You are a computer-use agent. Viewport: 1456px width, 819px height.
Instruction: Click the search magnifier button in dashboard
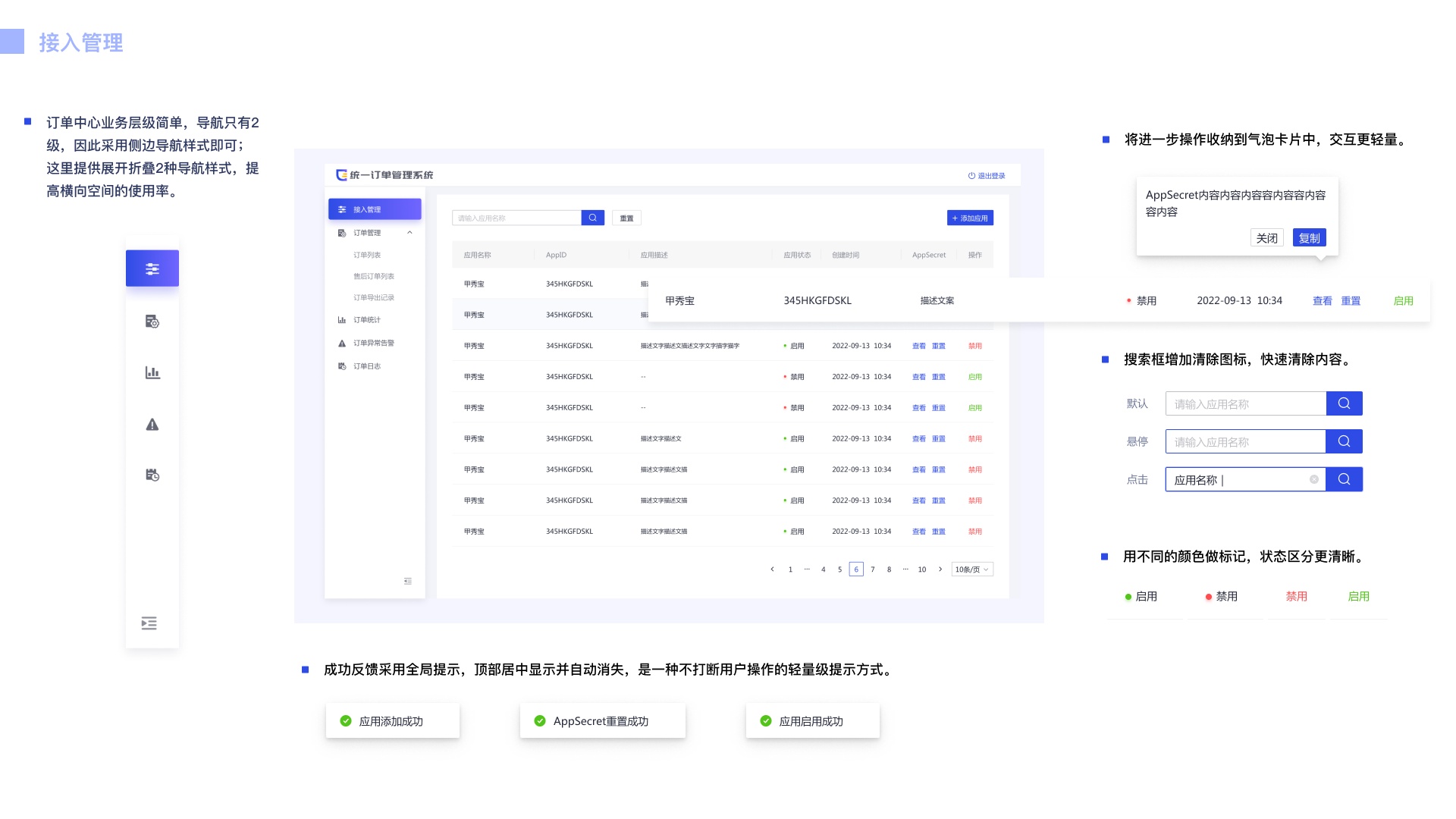[592, 218]
